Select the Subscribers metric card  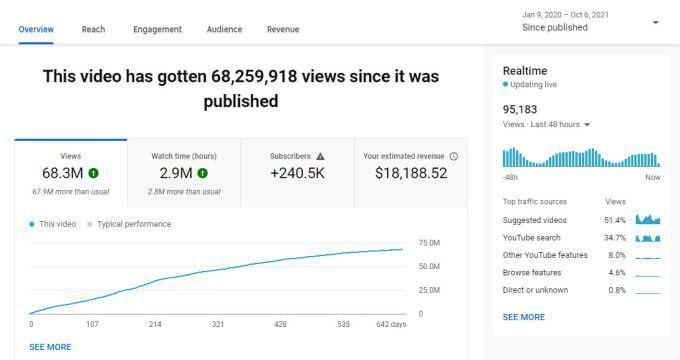298,173
